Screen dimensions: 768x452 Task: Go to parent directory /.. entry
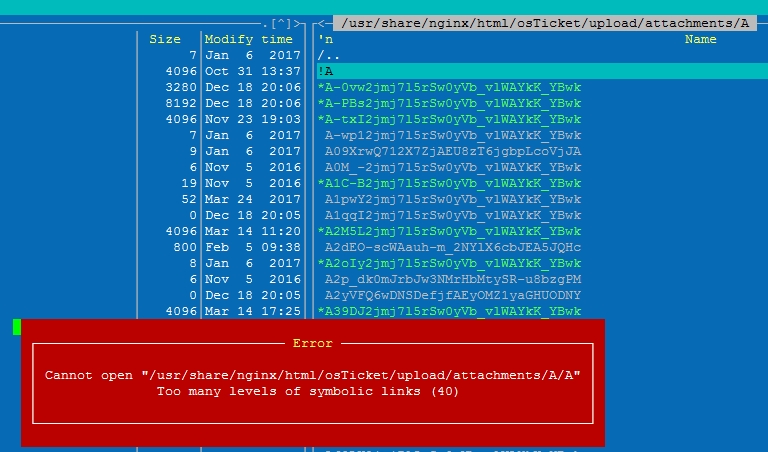(329, 55)
